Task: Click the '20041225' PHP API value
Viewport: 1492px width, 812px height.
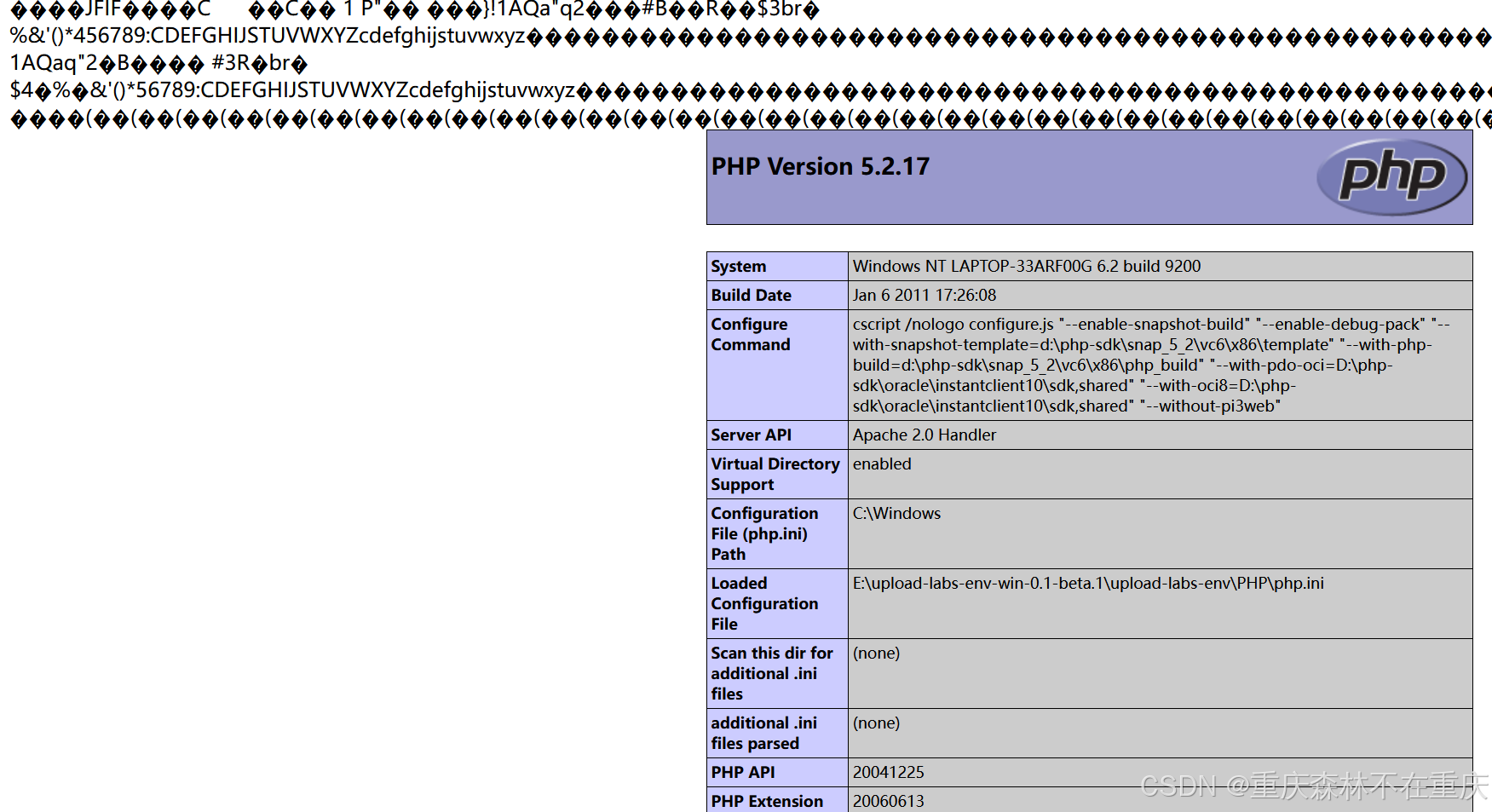Action: (888, 772)
